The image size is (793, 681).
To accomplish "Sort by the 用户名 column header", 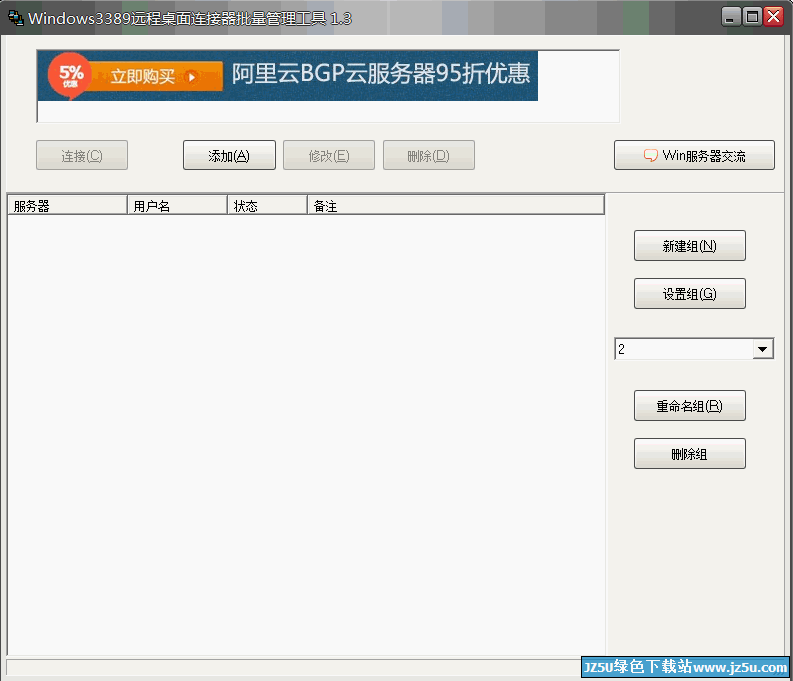I will [177, 205].
